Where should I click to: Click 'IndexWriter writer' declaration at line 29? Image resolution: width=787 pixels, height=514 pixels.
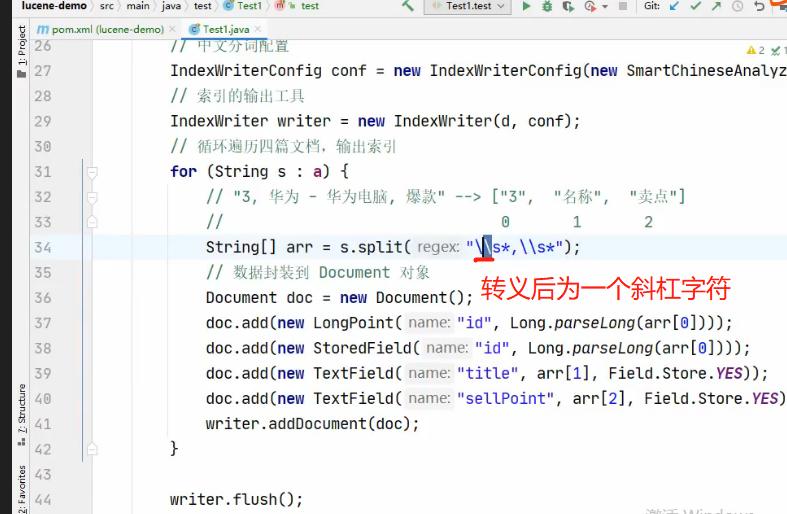click(250, 121)
